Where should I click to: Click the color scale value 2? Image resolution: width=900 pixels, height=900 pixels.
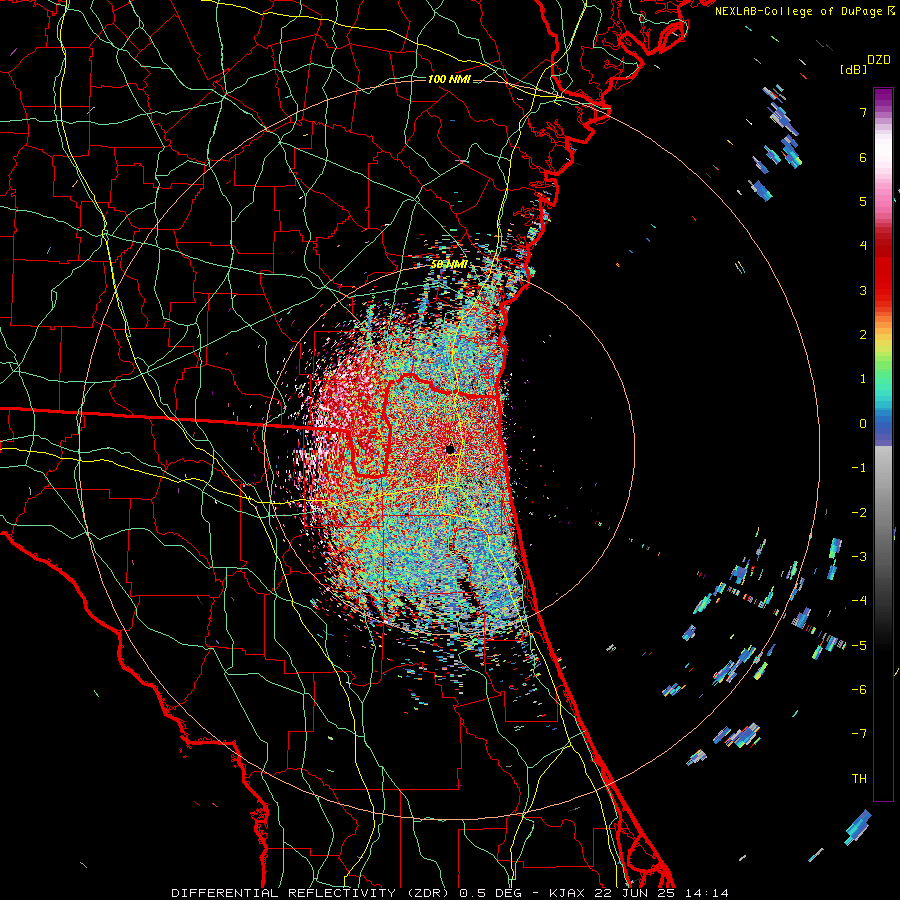(x=863, y=335)
